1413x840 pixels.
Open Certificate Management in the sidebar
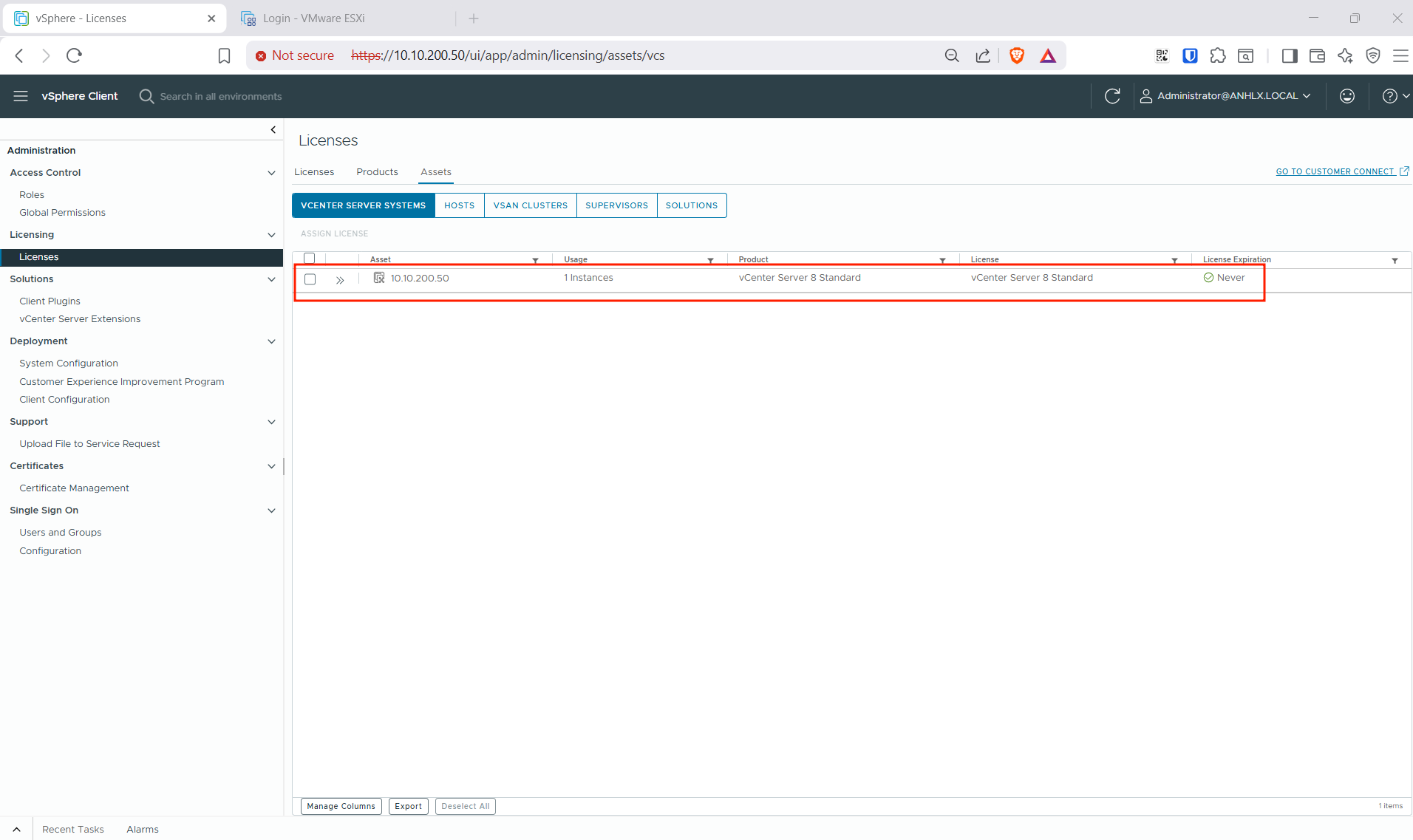[x=75, y=488]
